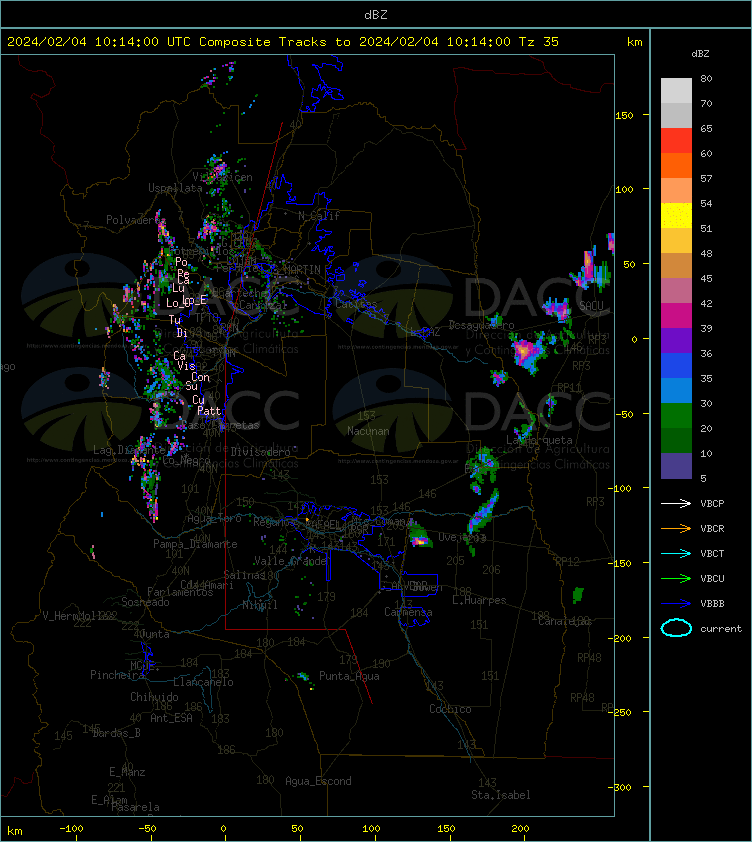Click the 'Sta.Isabel' map label
The image size is (752, 842).
coord(501,795)
